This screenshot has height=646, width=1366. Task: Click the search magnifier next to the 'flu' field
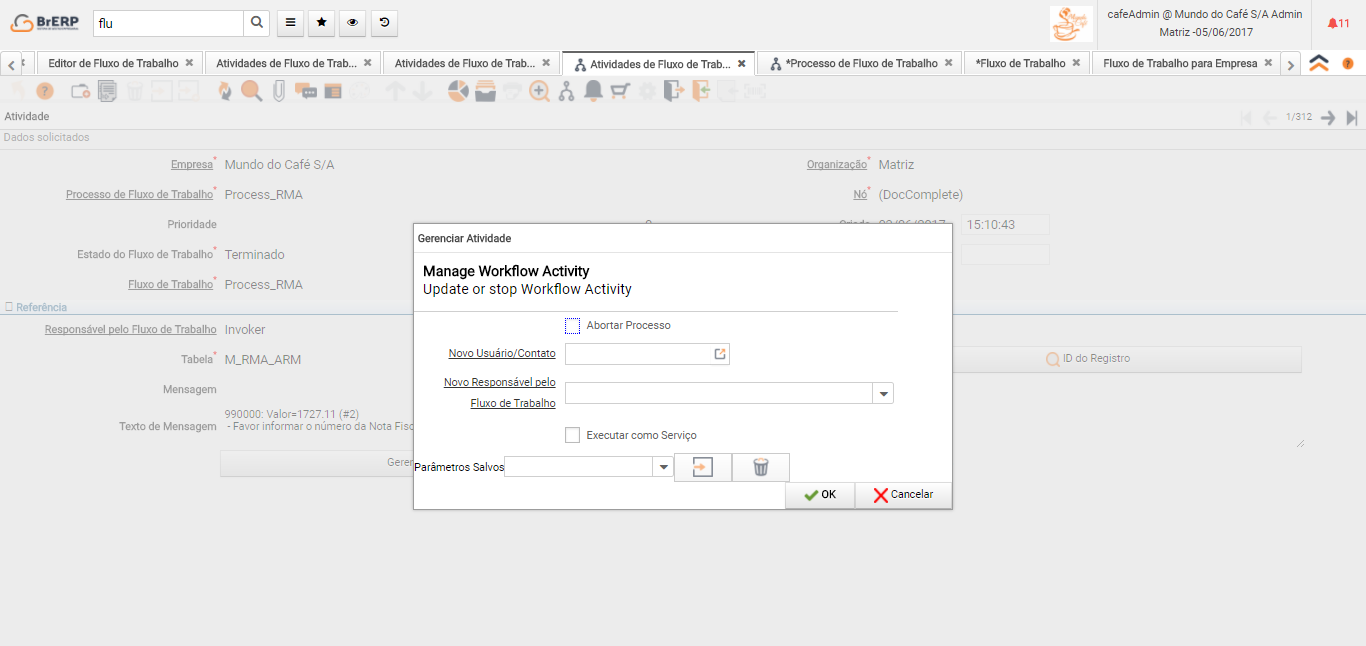(257, 23)
